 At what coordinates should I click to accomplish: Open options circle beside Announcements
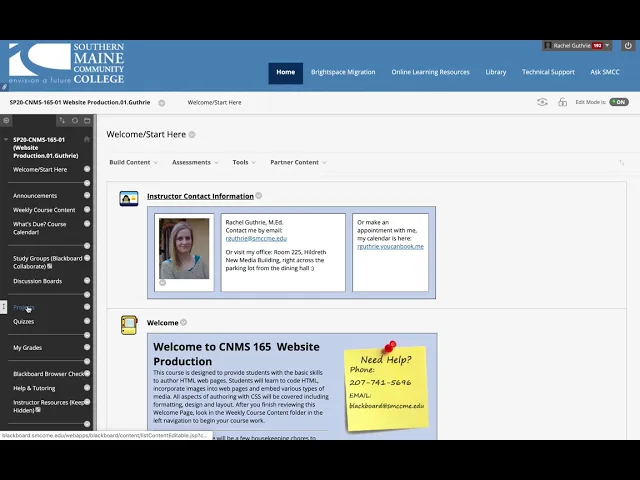(87, 195)
